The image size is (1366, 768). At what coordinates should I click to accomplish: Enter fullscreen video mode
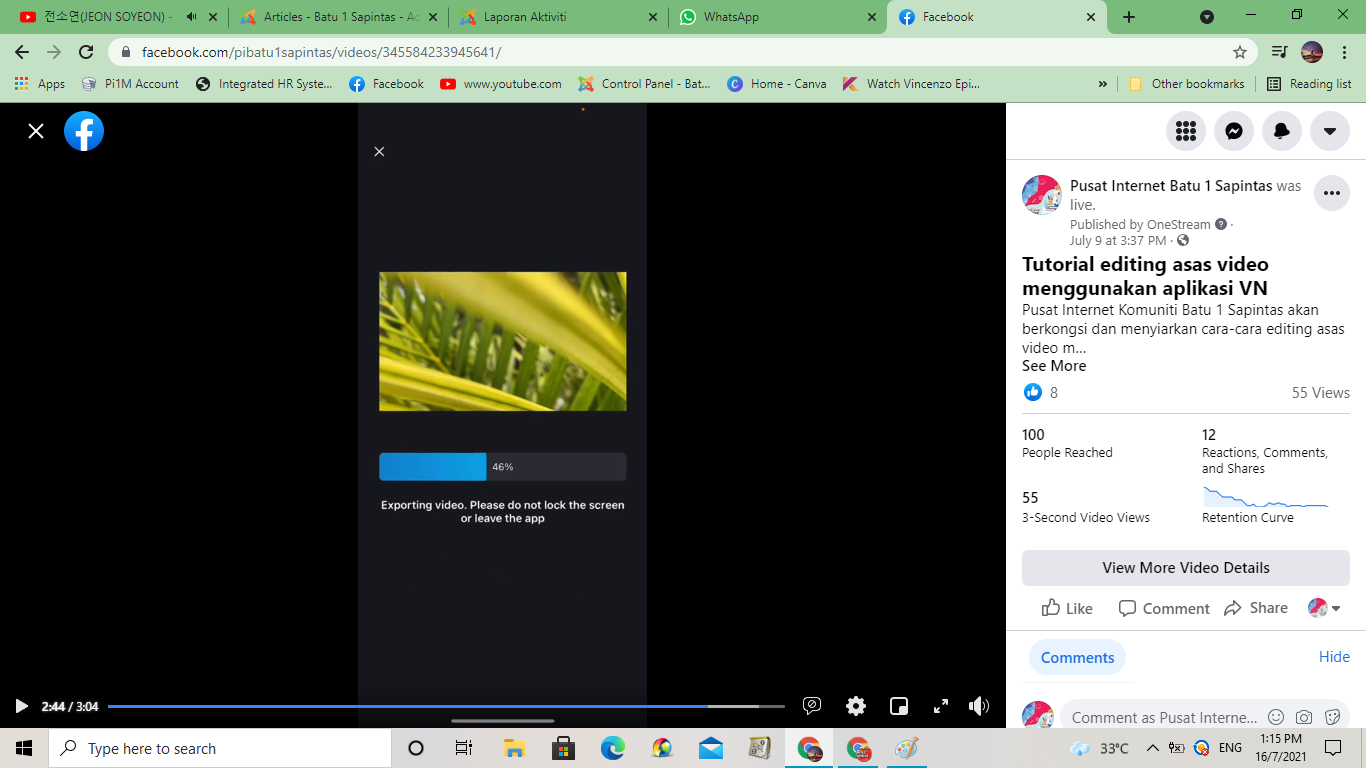point(941,706)
